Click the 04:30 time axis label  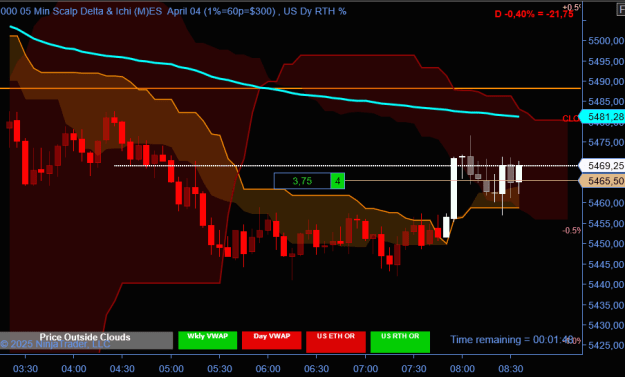click(122, 369)
